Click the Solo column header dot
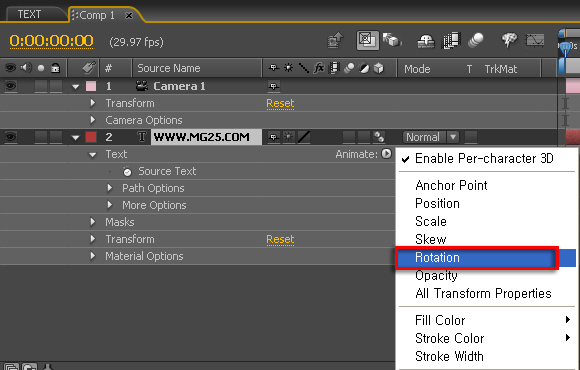Viewport: 580px width, 370px height. [x=41, y=68]
